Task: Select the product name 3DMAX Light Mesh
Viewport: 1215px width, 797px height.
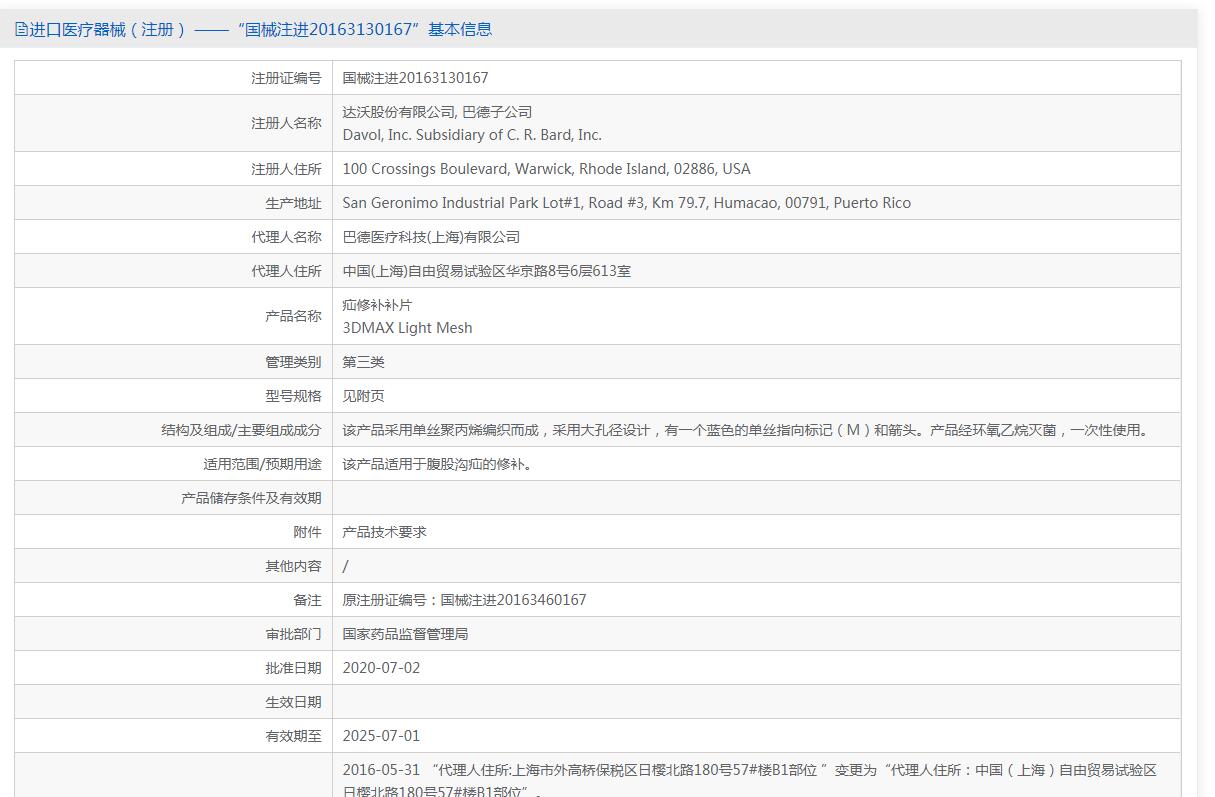Action: point(407,328)
